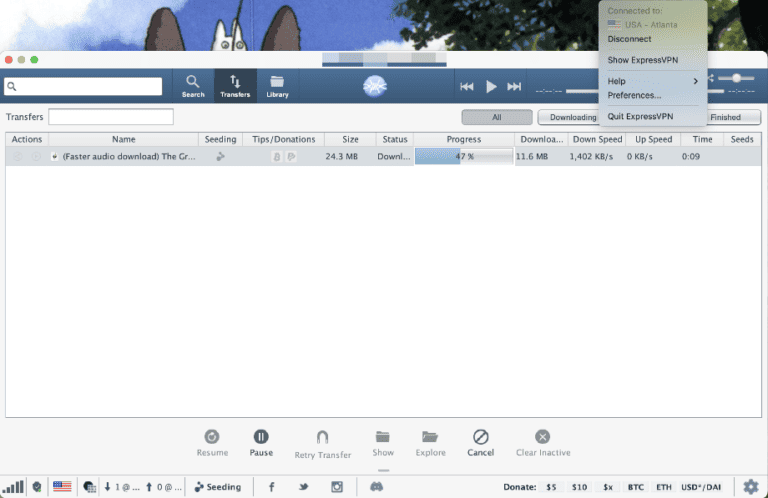Image resolution: width=768 pixels, height=498 pixels.
Task: Show All transfers filter
Action: pos(497,117)
